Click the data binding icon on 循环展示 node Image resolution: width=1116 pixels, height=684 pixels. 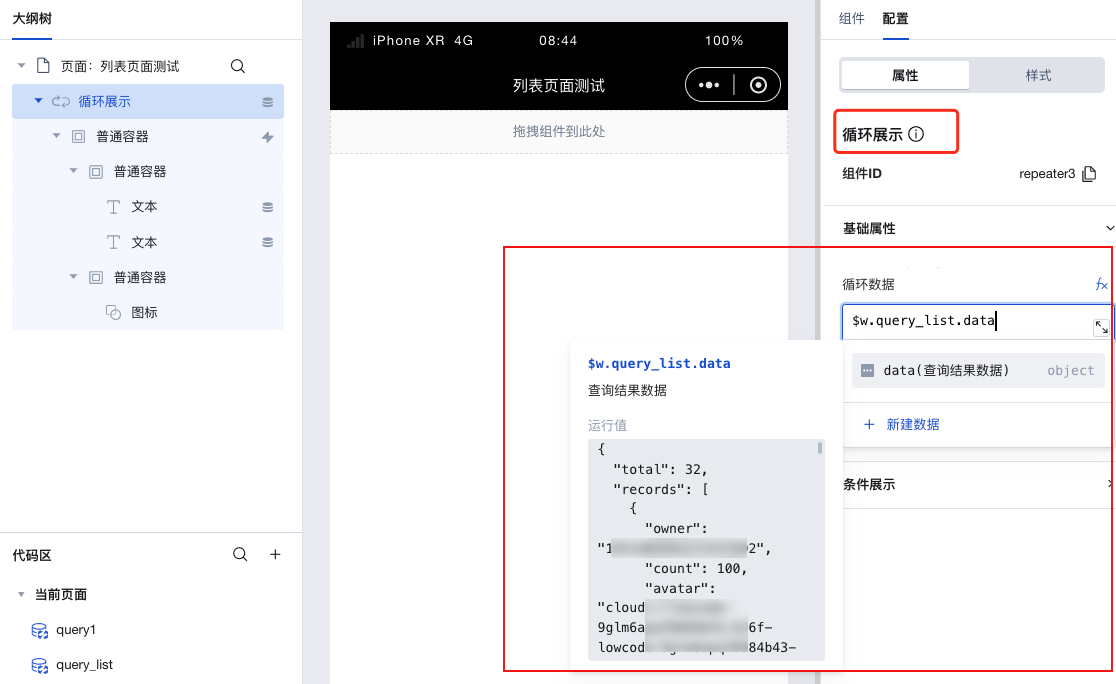click(x=265, y=100)
